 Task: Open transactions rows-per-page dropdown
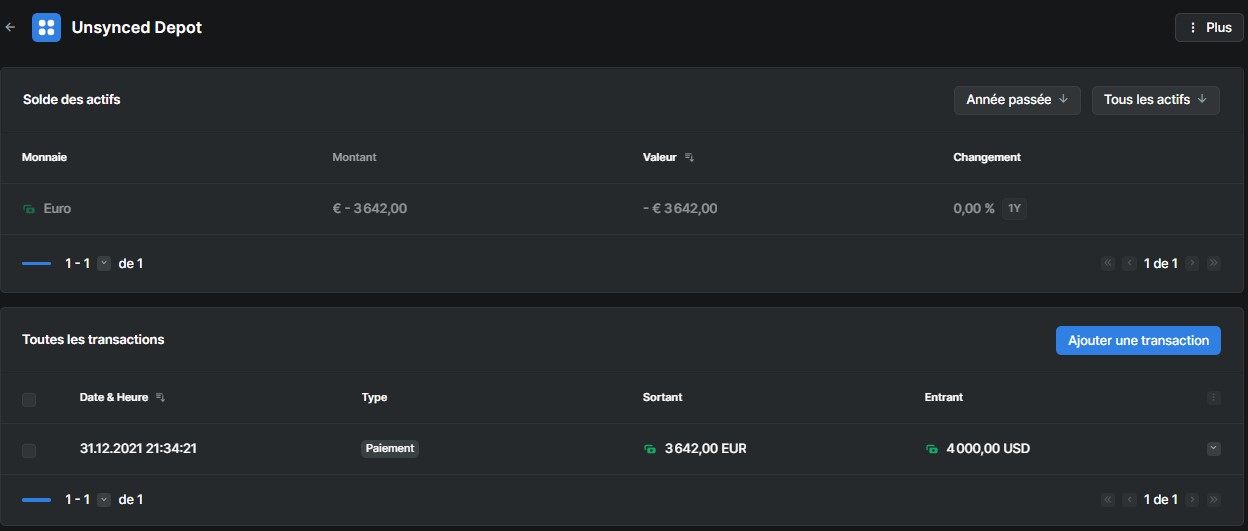click(104, 499)
